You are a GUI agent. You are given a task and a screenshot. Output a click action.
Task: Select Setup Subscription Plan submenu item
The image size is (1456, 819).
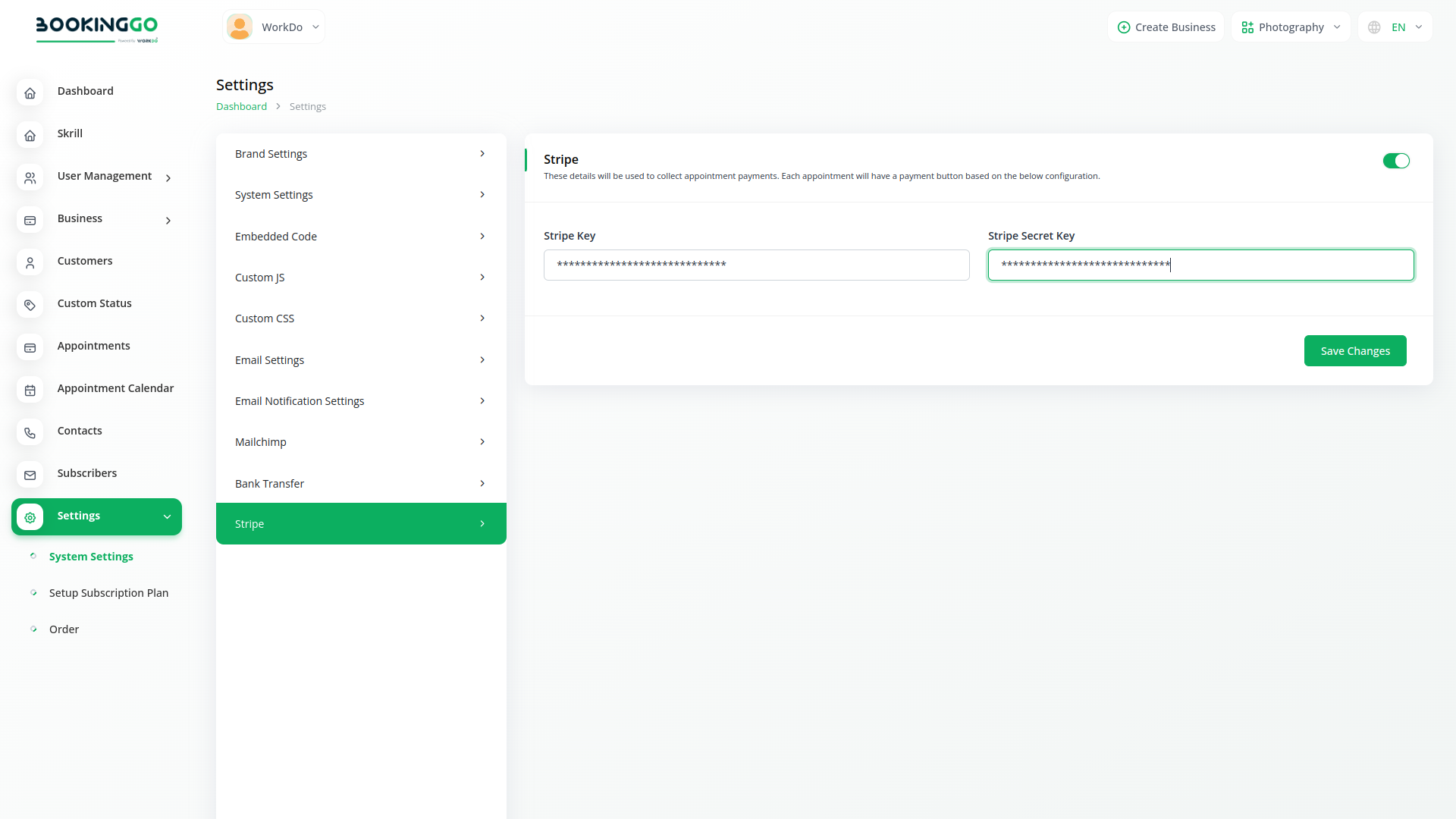point(108,592)
